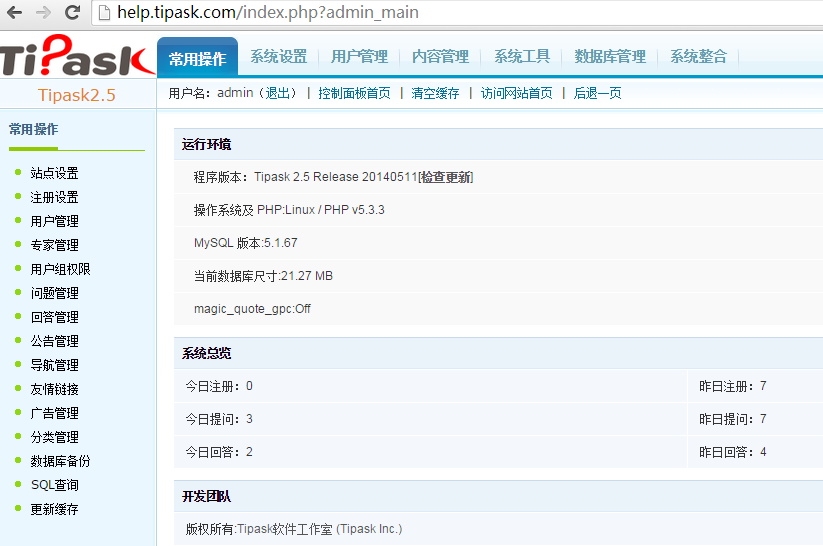
Task: Open SQL查询 in sidebar
Action: (55, 485)
